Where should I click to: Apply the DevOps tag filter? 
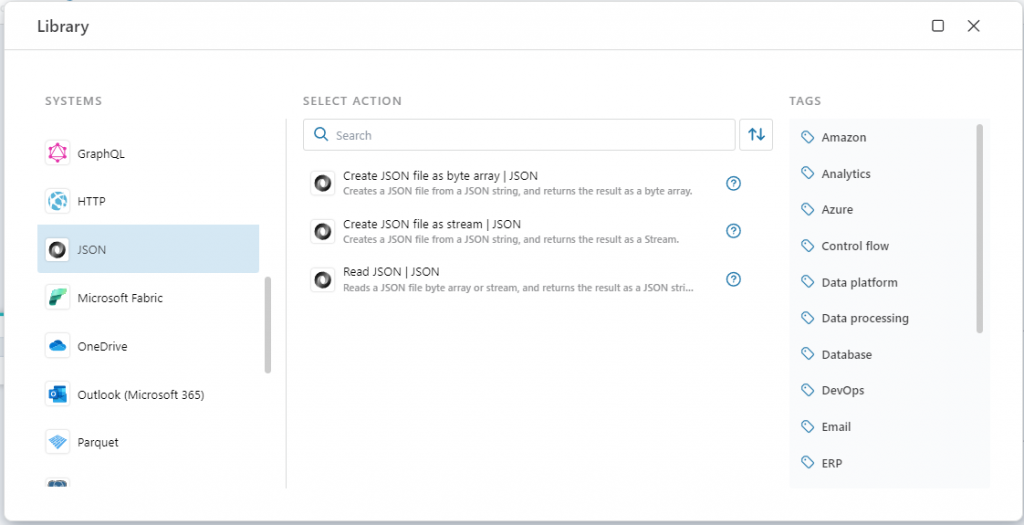pyautogui.click(x=842, y=390)
